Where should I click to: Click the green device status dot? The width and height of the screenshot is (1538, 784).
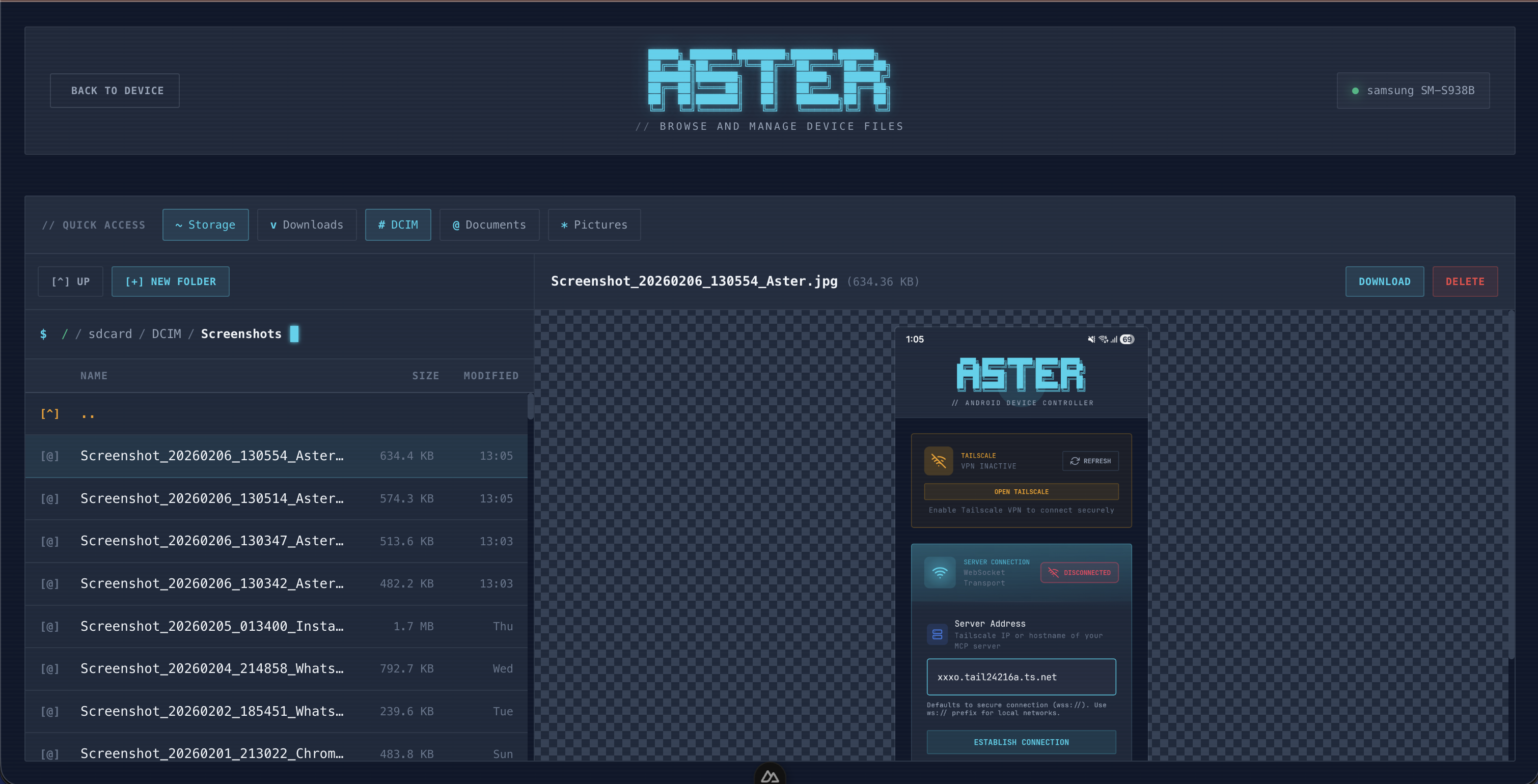1355,91
